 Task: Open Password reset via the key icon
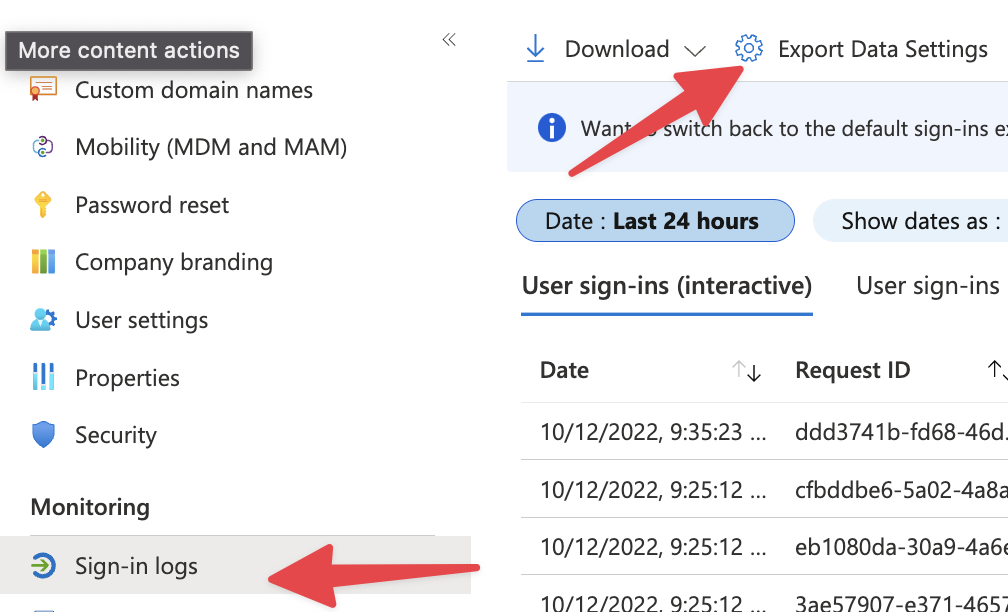(42, 204)
